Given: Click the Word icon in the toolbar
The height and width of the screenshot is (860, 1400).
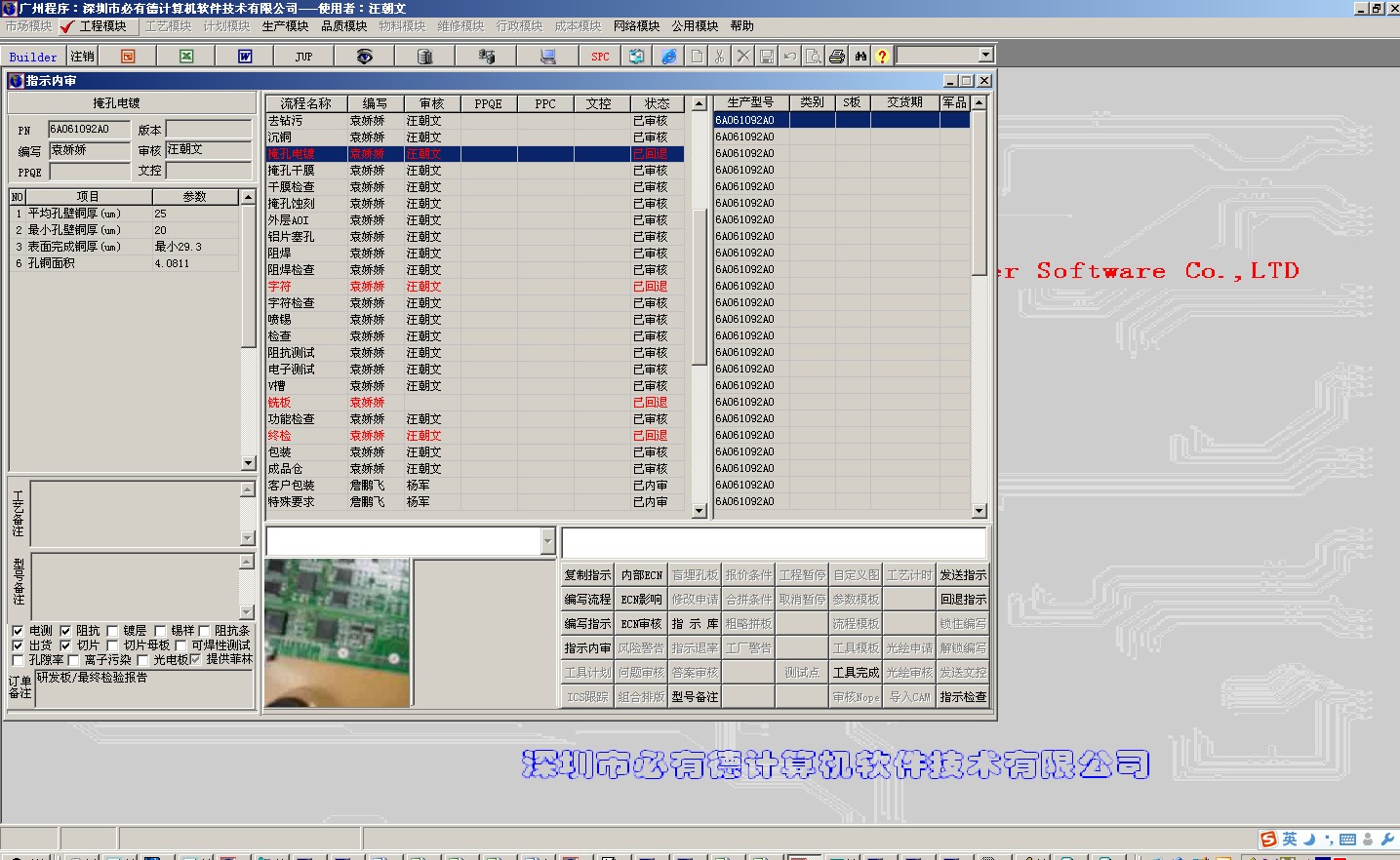Looking at the screenshot, I should (245, 57).
